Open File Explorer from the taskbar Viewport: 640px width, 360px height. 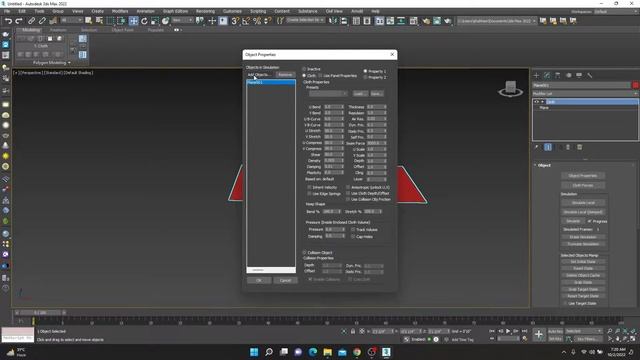pos(327,352)
